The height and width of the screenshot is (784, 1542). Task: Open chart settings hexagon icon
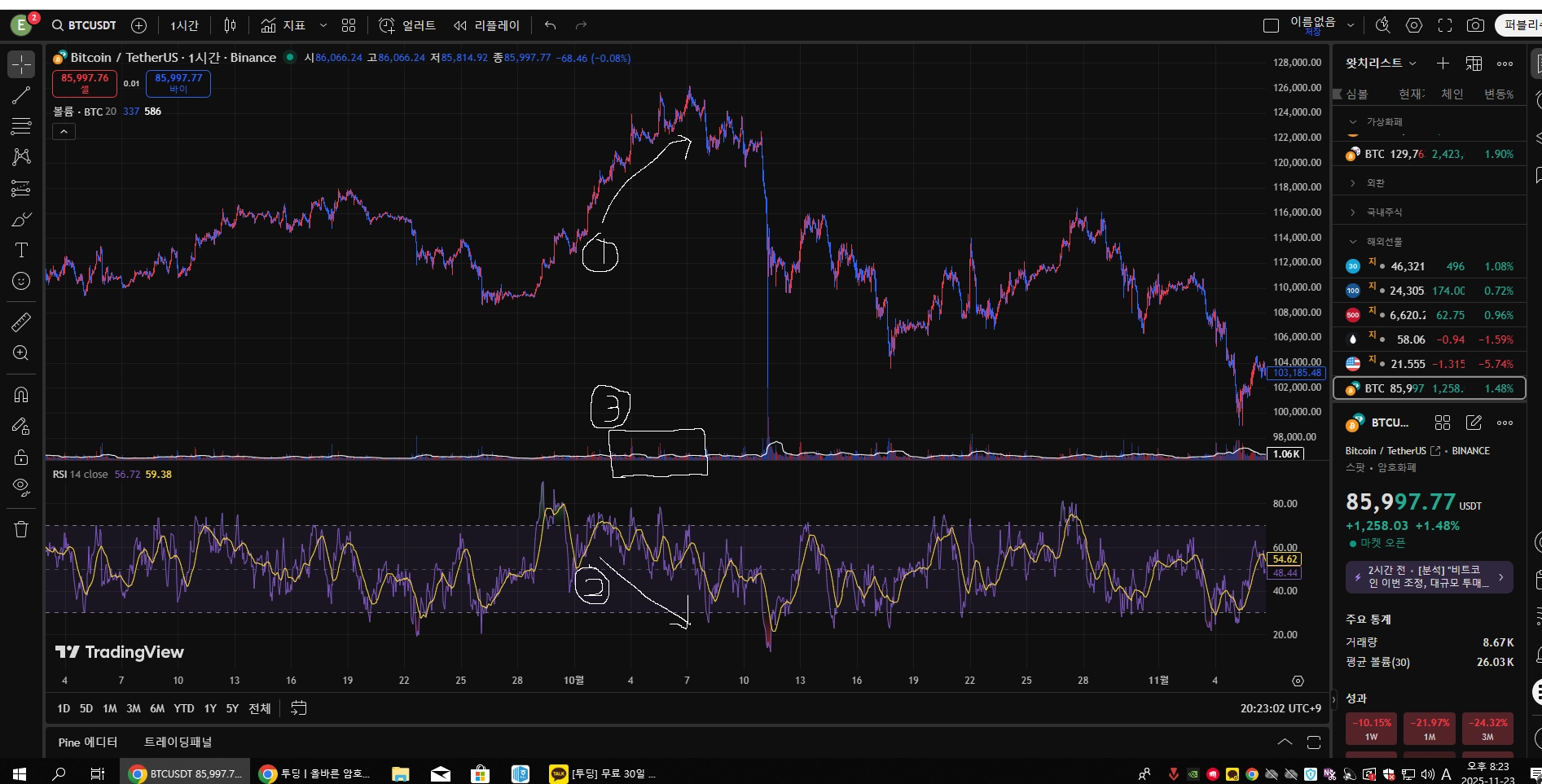1414,25
